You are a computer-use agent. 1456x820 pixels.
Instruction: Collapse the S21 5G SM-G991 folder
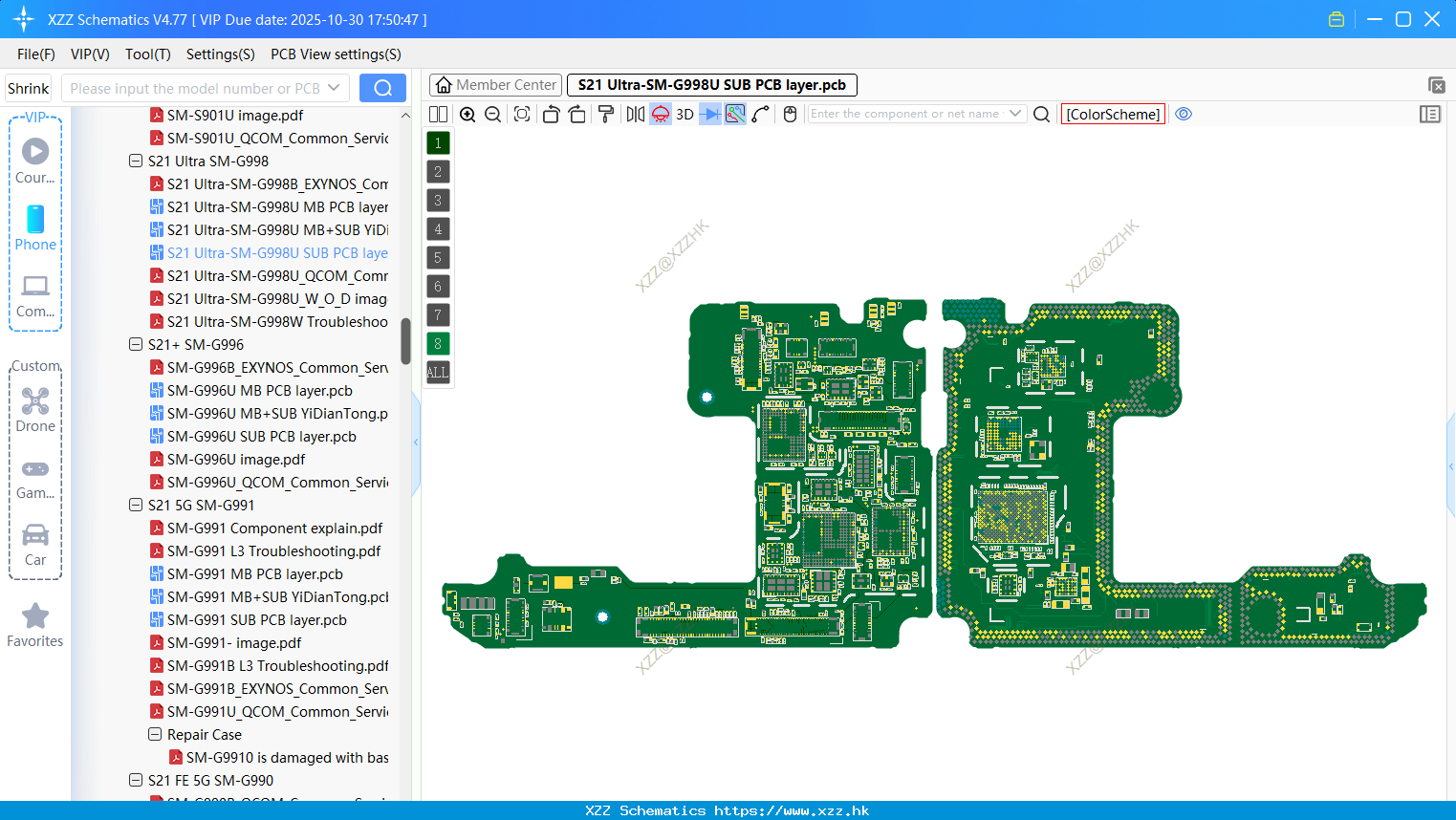(x=136, y=506)
